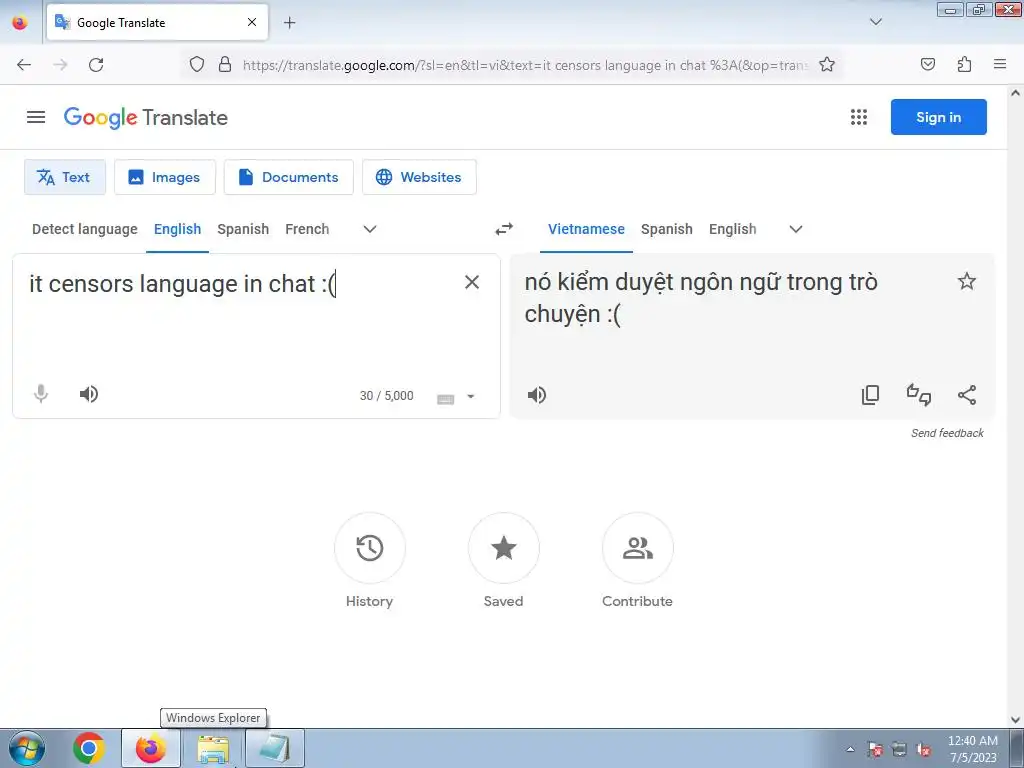The width and height of the screenshot is (1024, 768).
Task: Toggle the virtual keyboard icon
Action: (x=445, y=398)
